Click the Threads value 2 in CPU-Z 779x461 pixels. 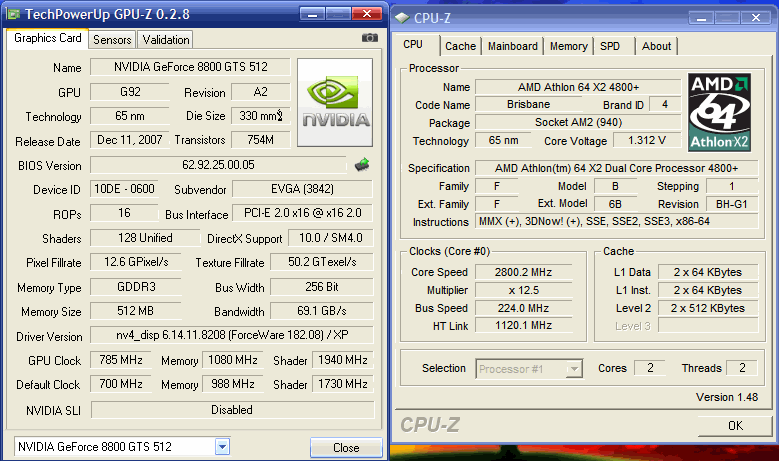742,368
